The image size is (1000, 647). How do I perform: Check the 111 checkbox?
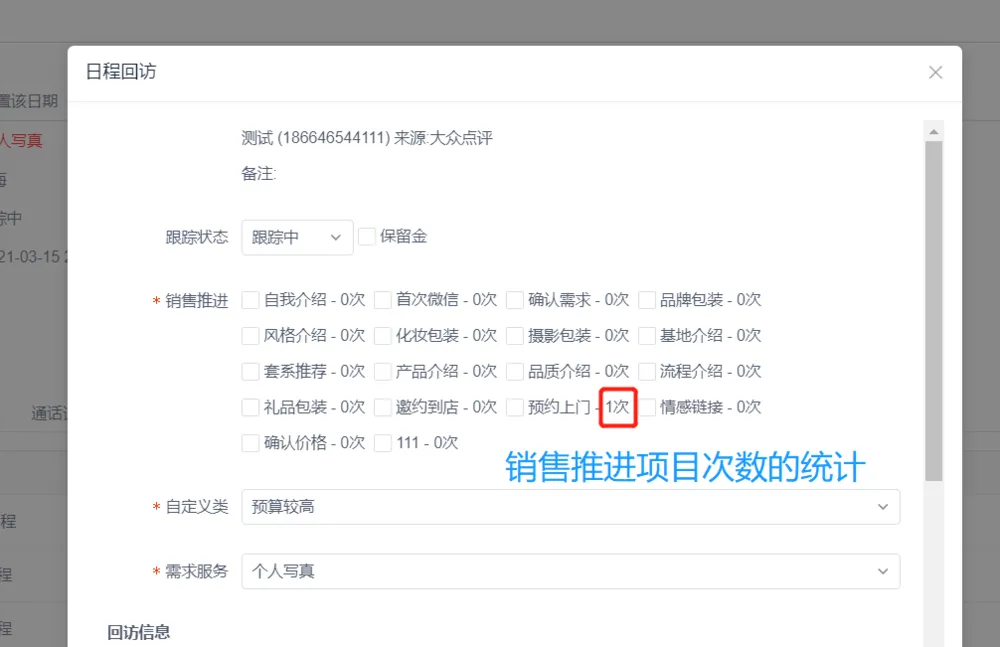383,443
